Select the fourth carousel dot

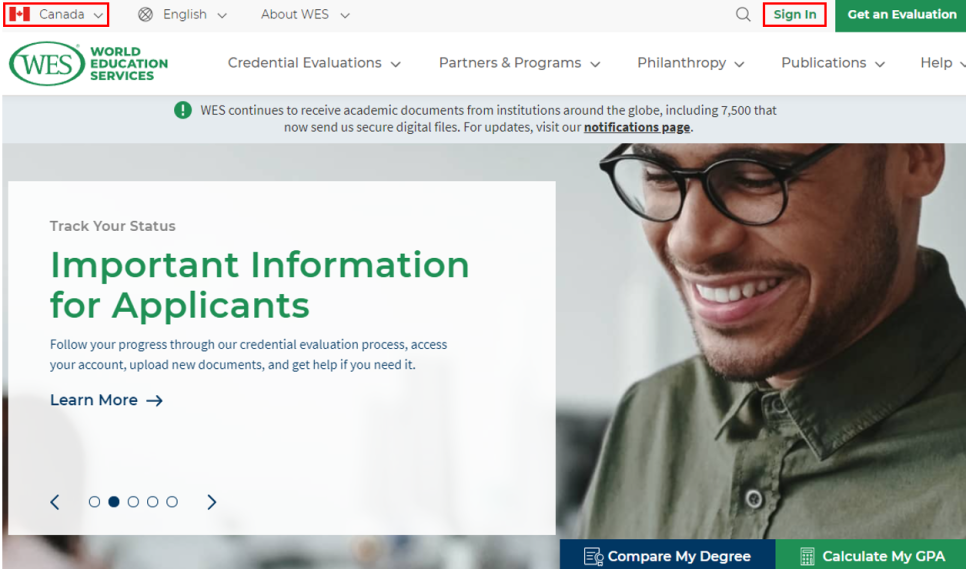(x=153, y=502)
